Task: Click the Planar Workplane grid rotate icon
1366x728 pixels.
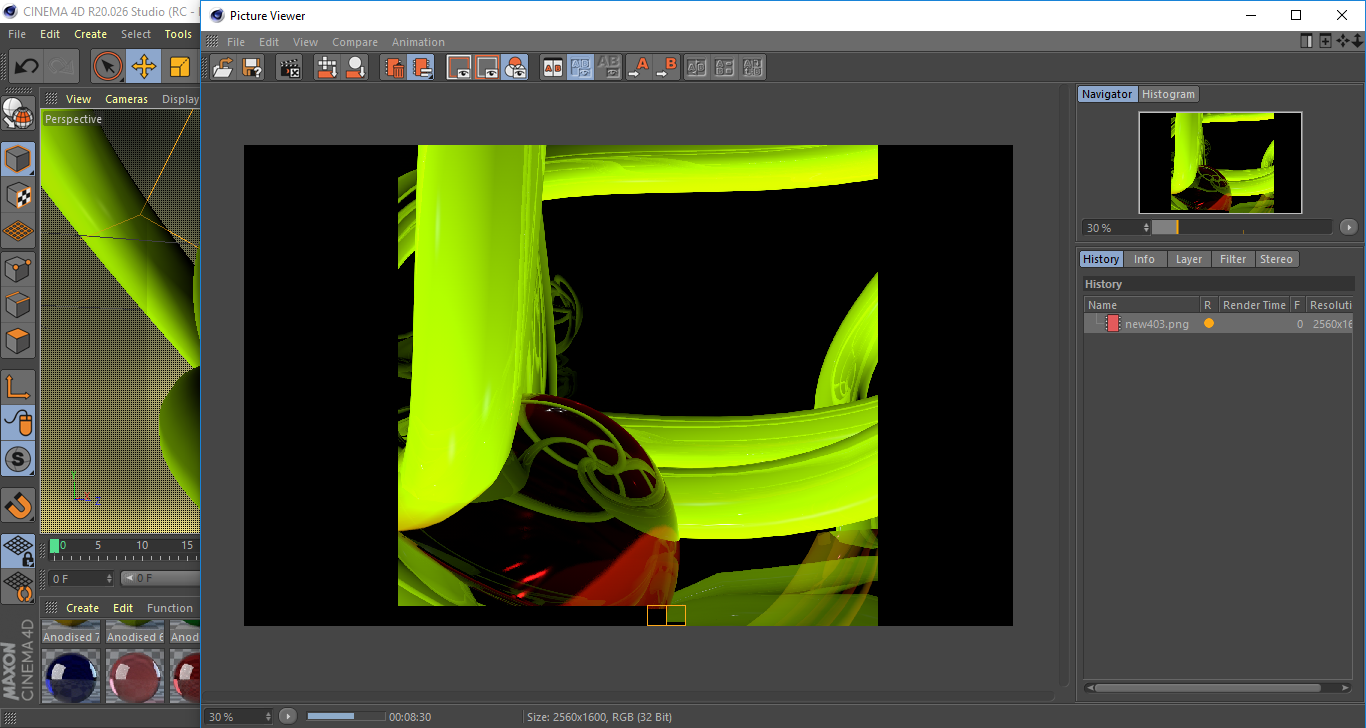Action: [x=18, y=587]
